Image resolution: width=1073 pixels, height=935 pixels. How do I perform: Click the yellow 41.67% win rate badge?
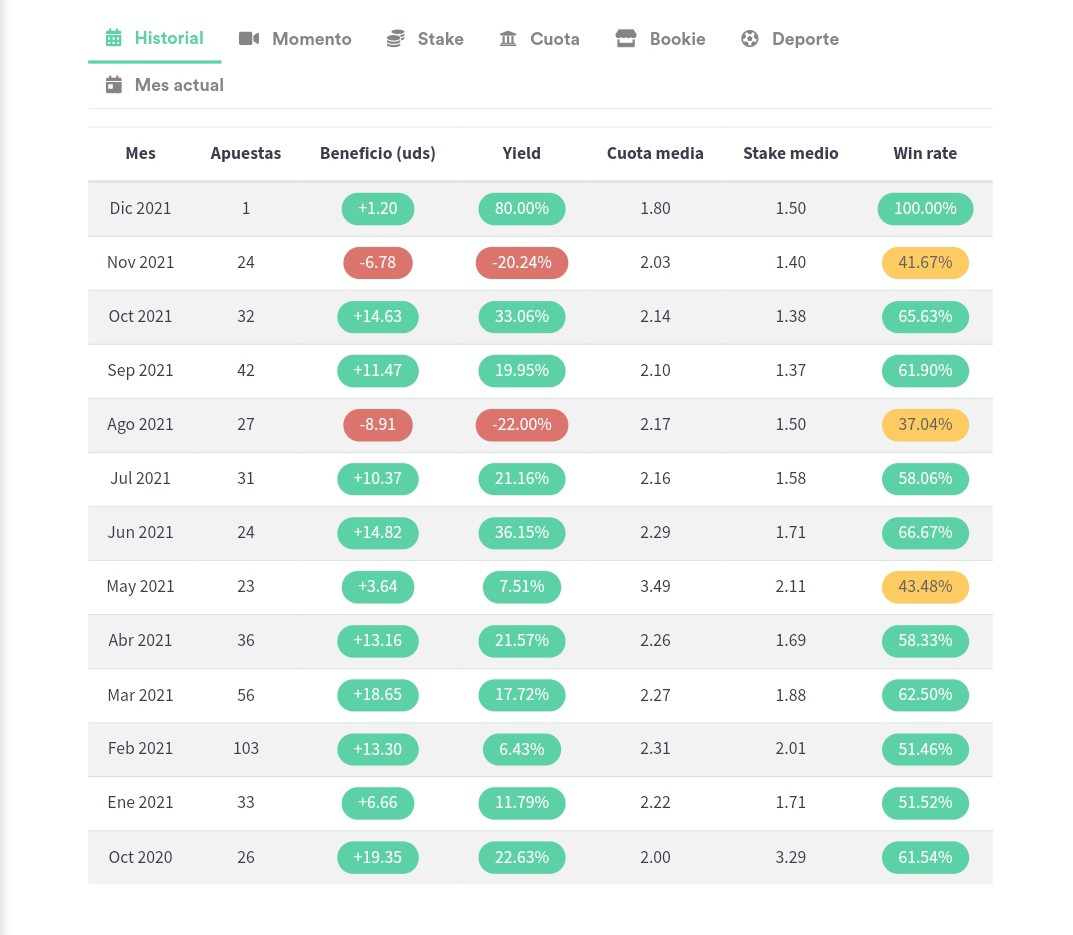(x=925, y=263)
